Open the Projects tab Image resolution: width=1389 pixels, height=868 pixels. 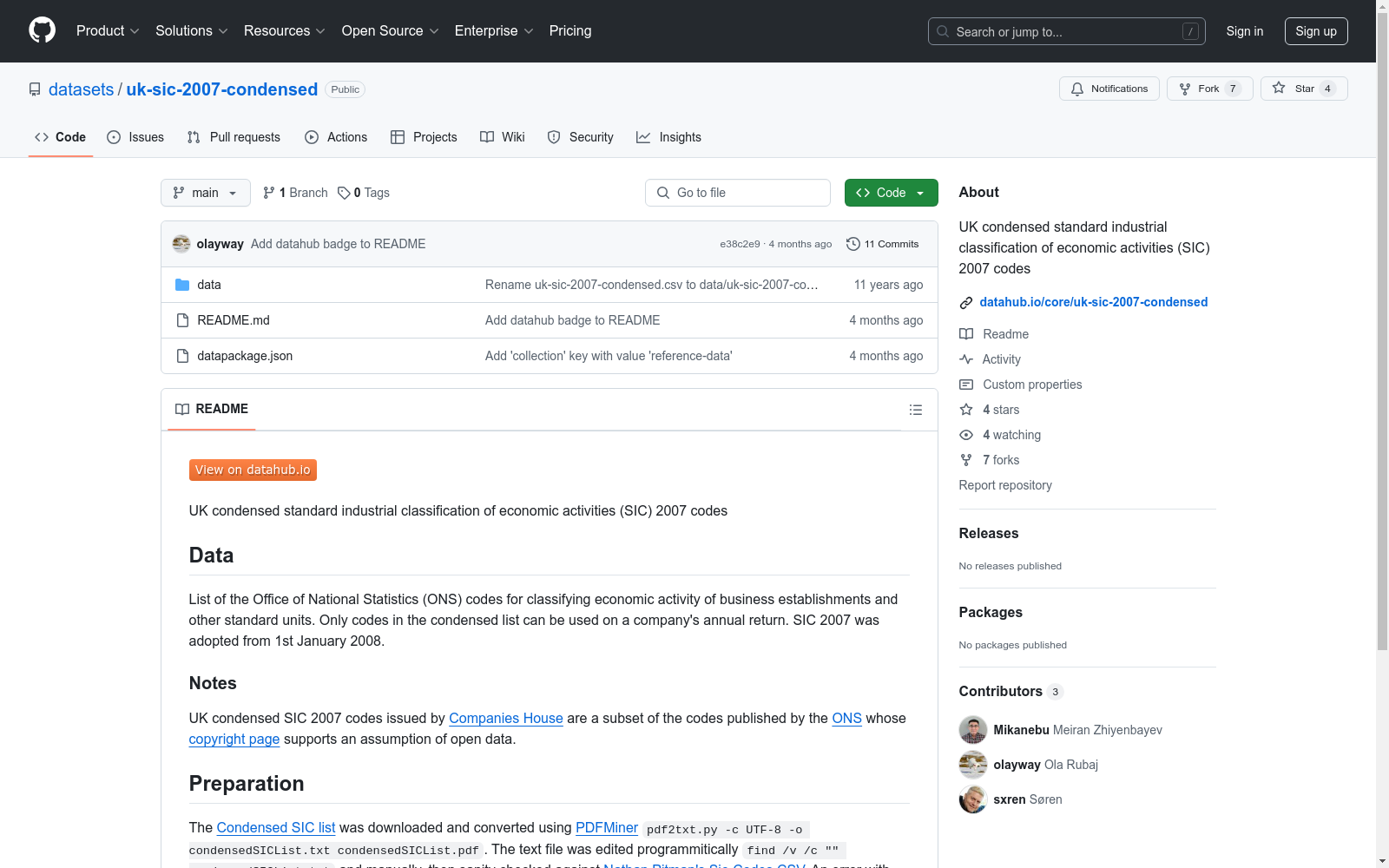click(x=424, y=137)
